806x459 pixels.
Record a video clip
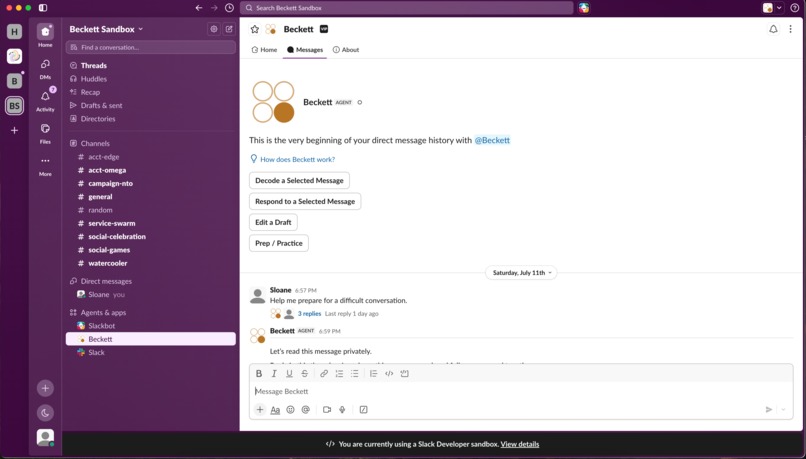point(327,410)
